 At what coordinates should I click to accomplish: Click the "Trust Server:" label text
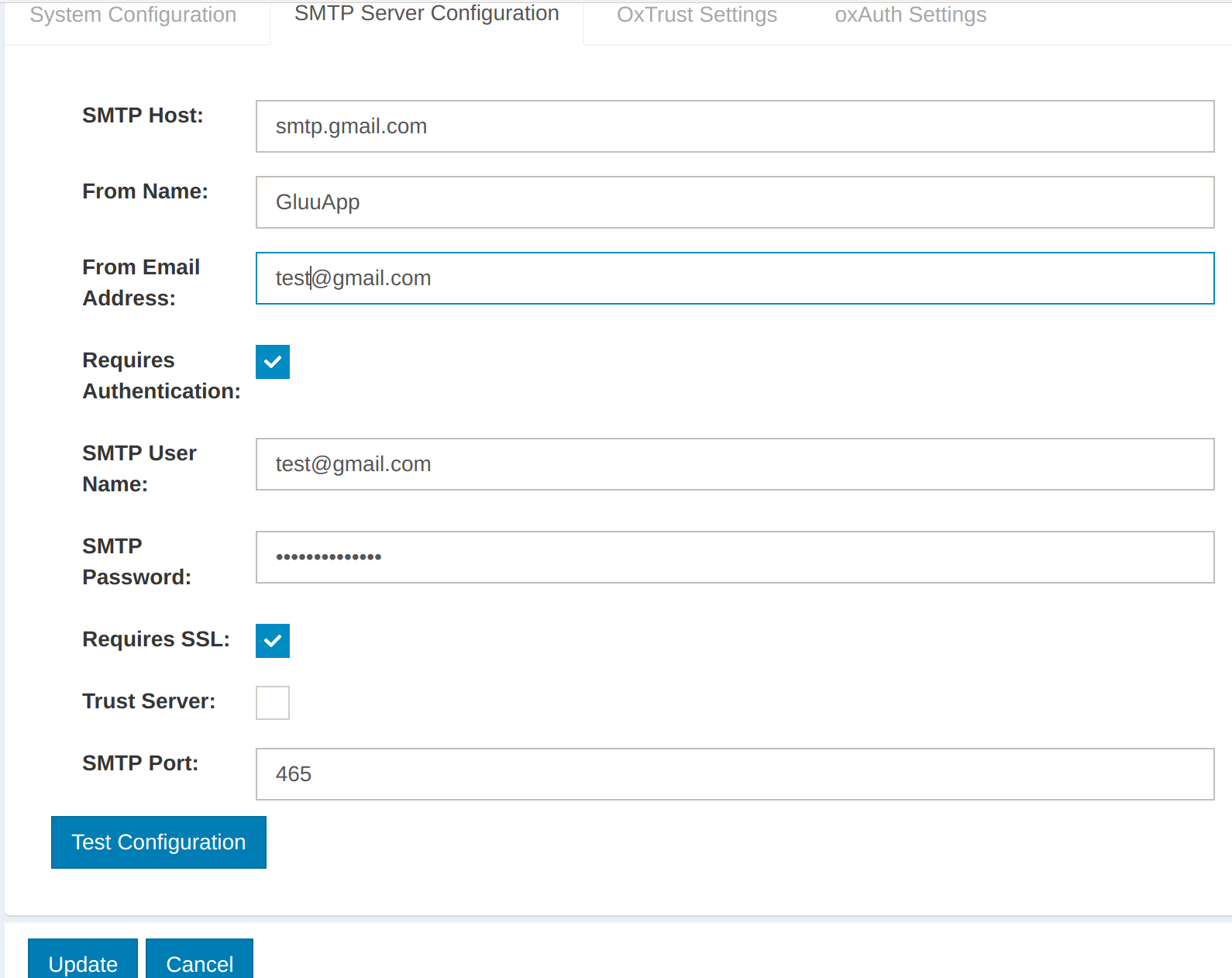tap(149, 701)
